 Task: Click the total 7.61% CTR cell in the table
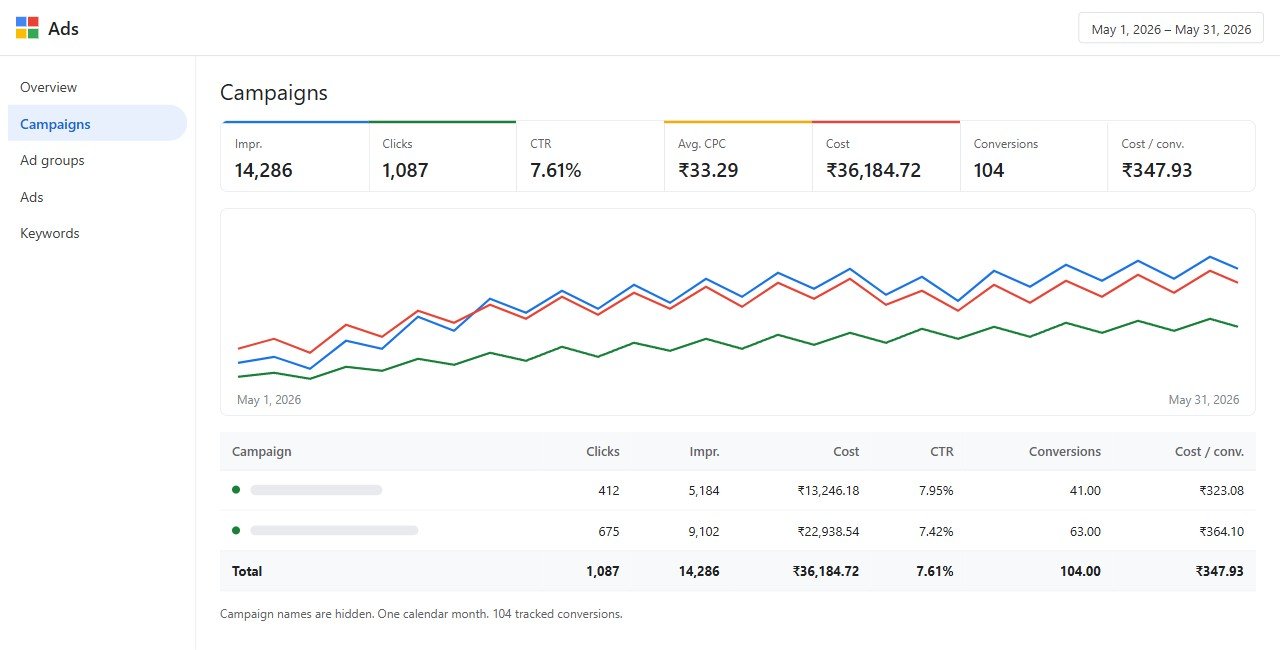935,571
